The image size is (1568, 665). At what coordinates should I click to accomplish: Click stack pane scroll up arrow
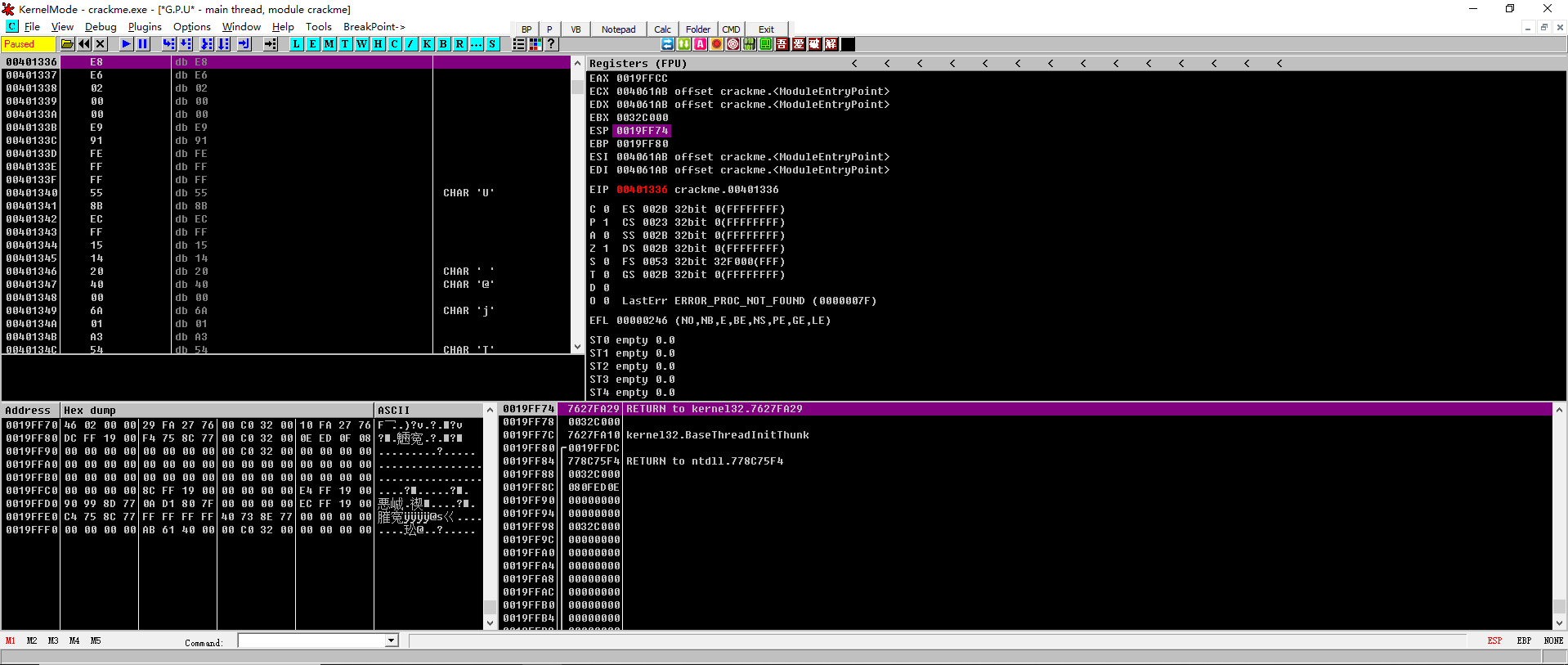click(x=1559, y=410)
